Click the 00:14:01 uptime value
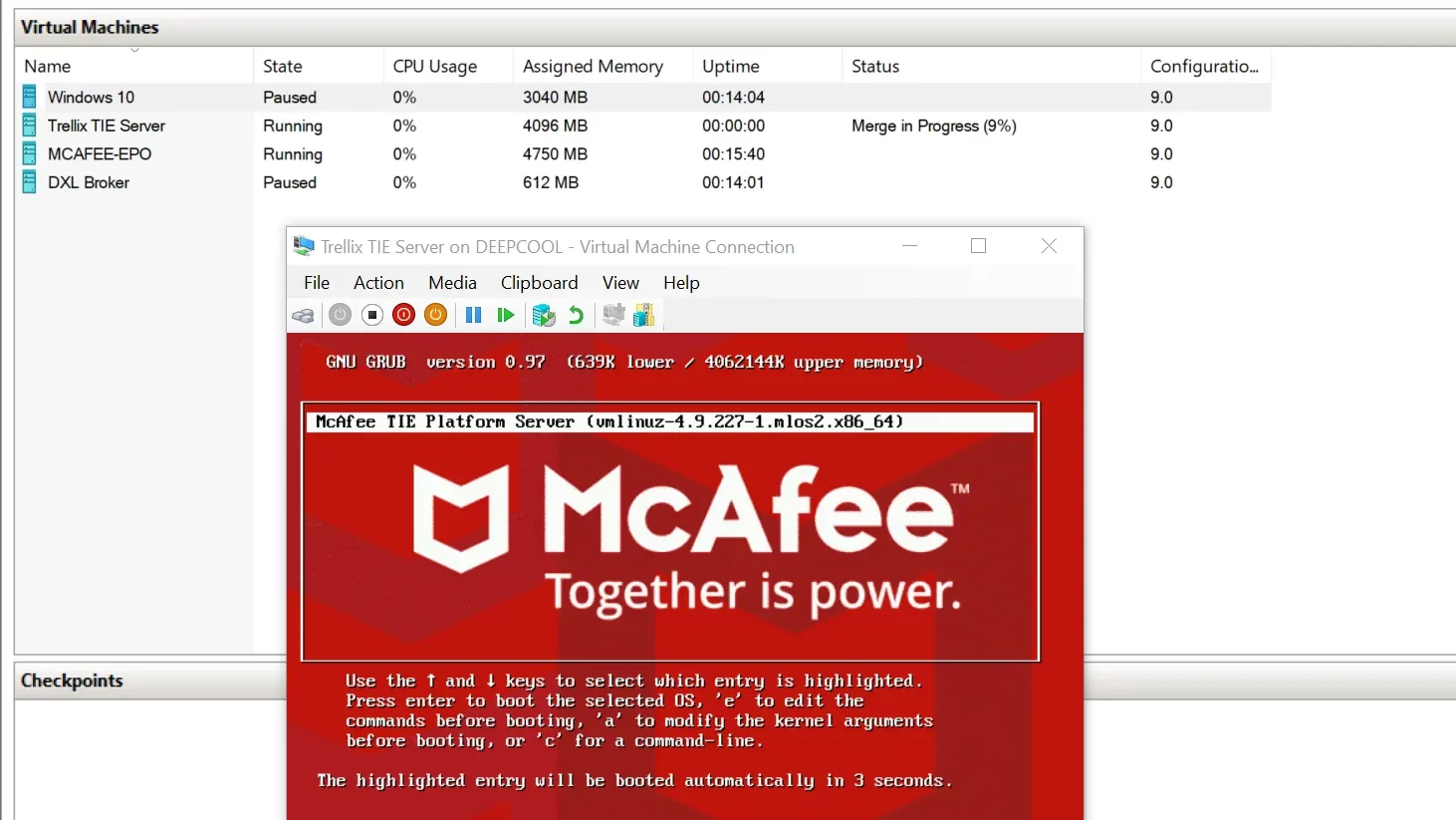 pos(733,182)
